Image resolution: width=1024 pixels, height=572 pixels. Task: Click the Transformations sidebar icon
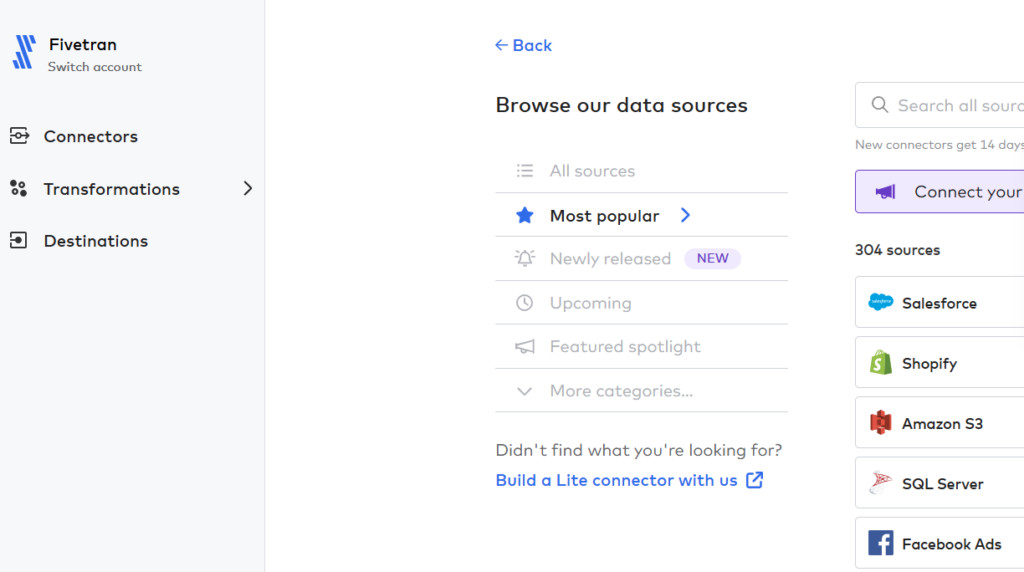pyautogui.click(x=19, y=189)
